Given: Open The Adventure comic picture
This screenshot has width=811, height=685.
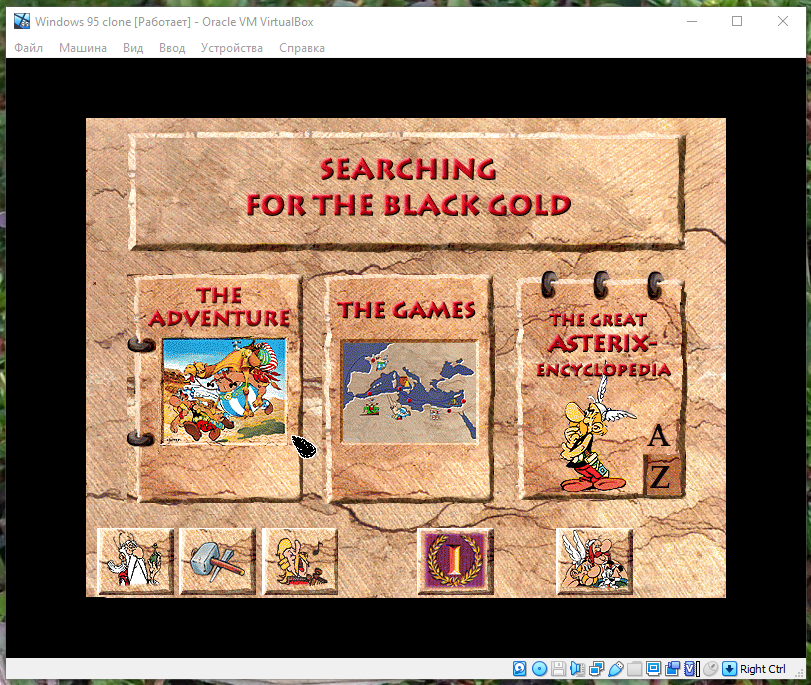Looking at the screenshot, I should click(x=224, y=391).
